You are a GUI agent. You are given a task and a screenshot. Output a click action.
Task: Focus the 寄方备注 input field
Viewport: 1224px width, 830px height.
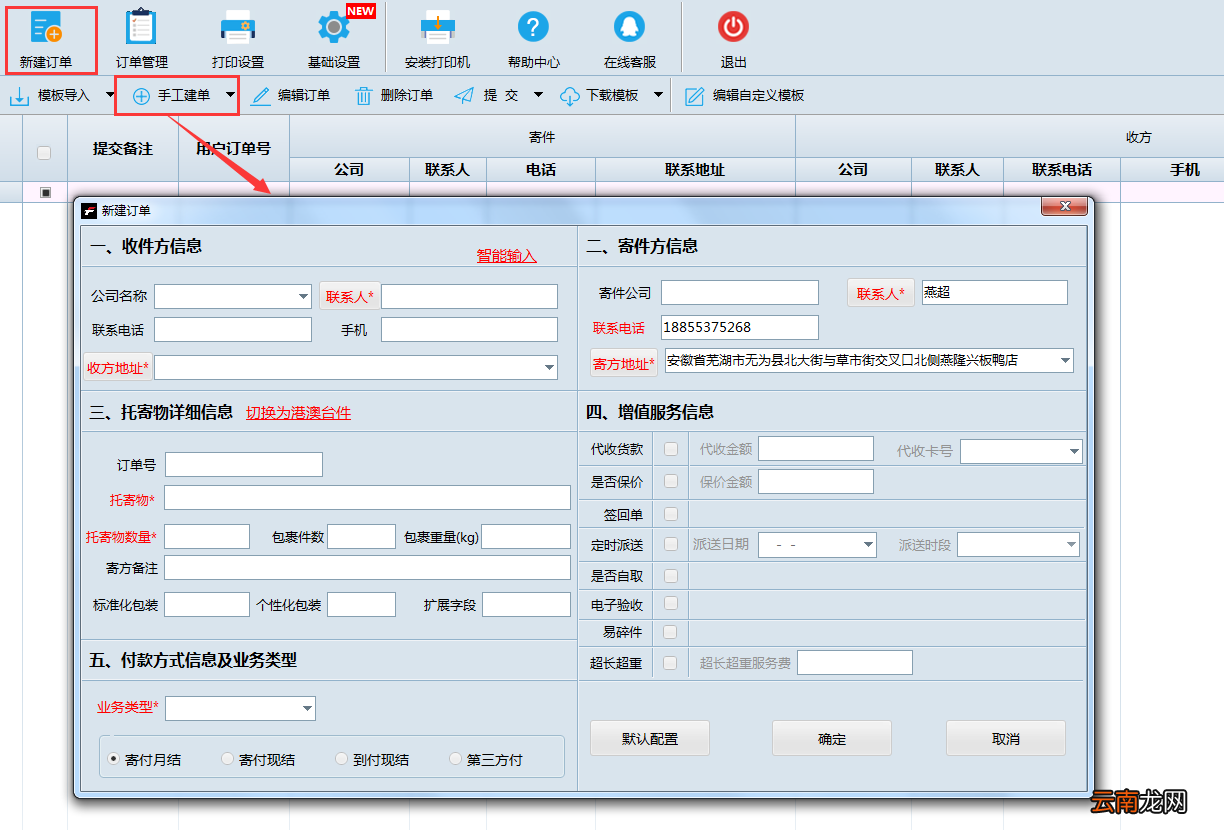(368, 568)
